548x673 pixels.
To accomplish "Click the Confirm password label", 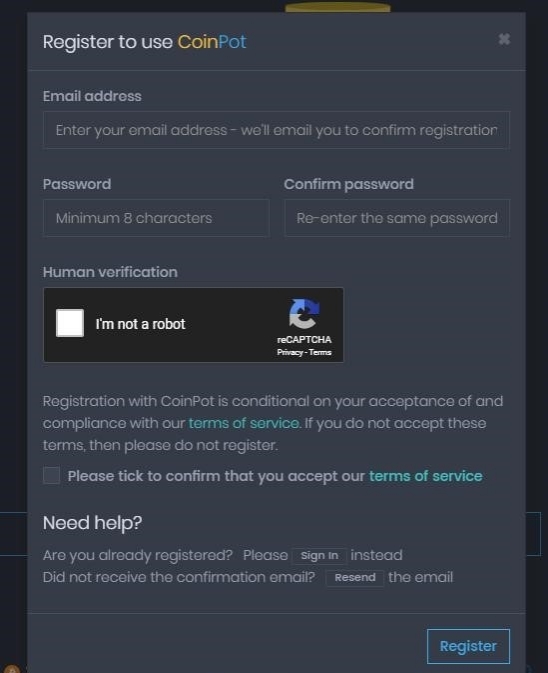I will (x=349, y=184).
